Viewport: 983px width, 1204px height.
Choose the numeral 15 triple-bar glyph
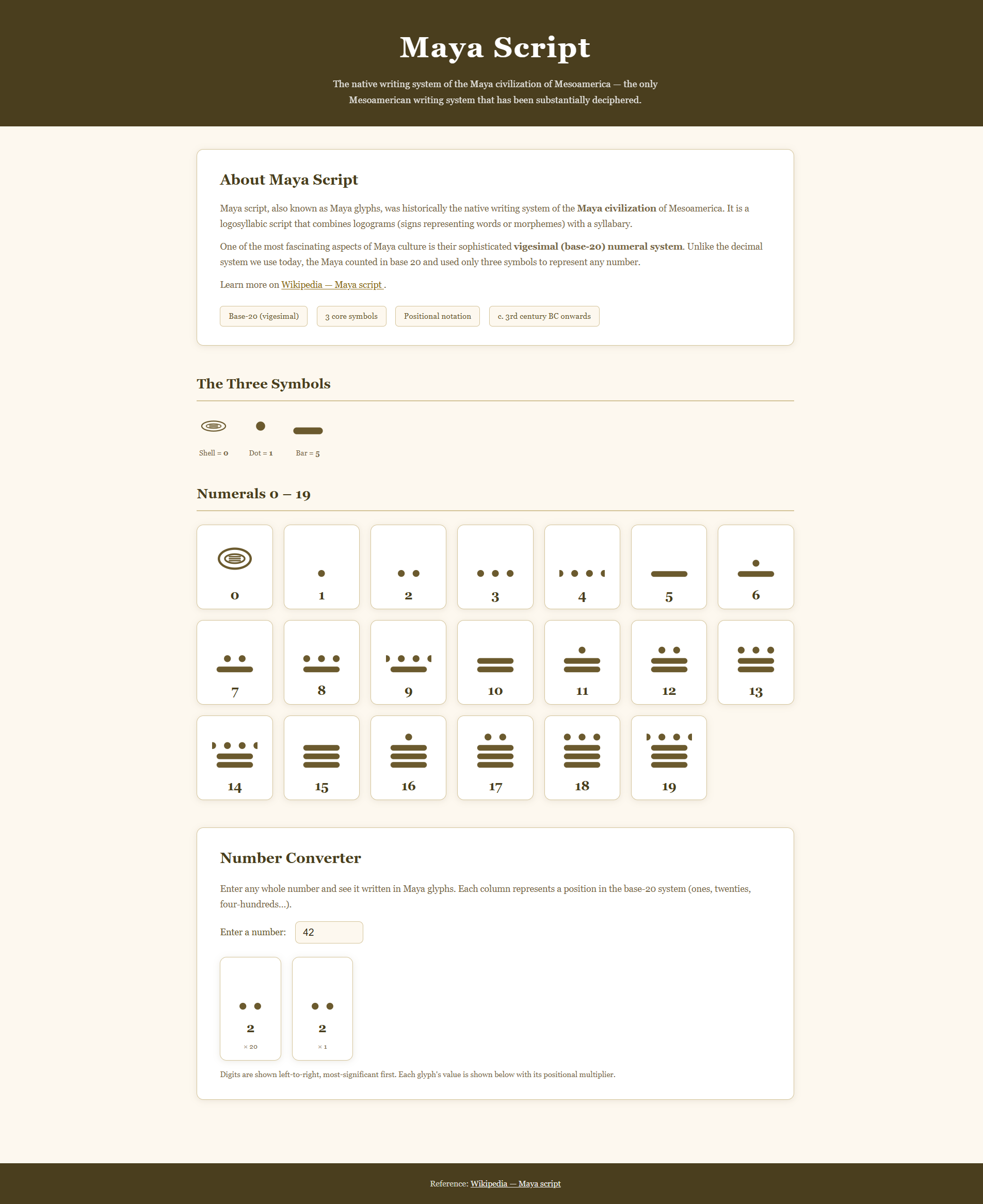coord(321,757)
